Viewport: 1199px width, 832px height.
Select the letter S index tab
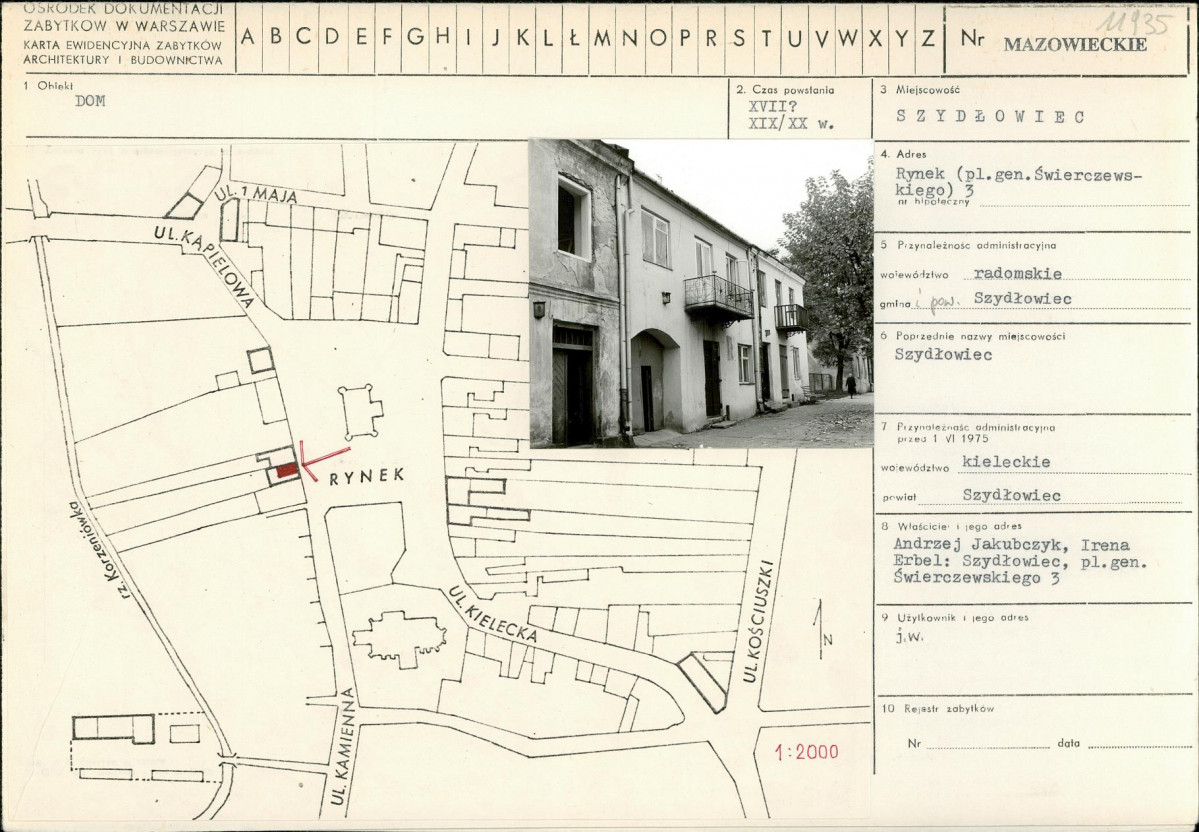click(x=738, y=38)
